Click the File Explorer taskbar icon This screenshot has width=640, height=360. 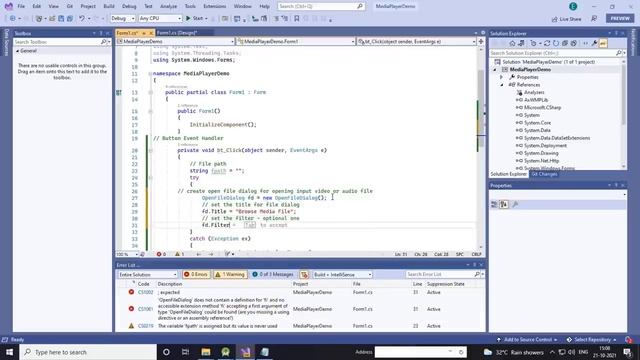coord(206,352)
